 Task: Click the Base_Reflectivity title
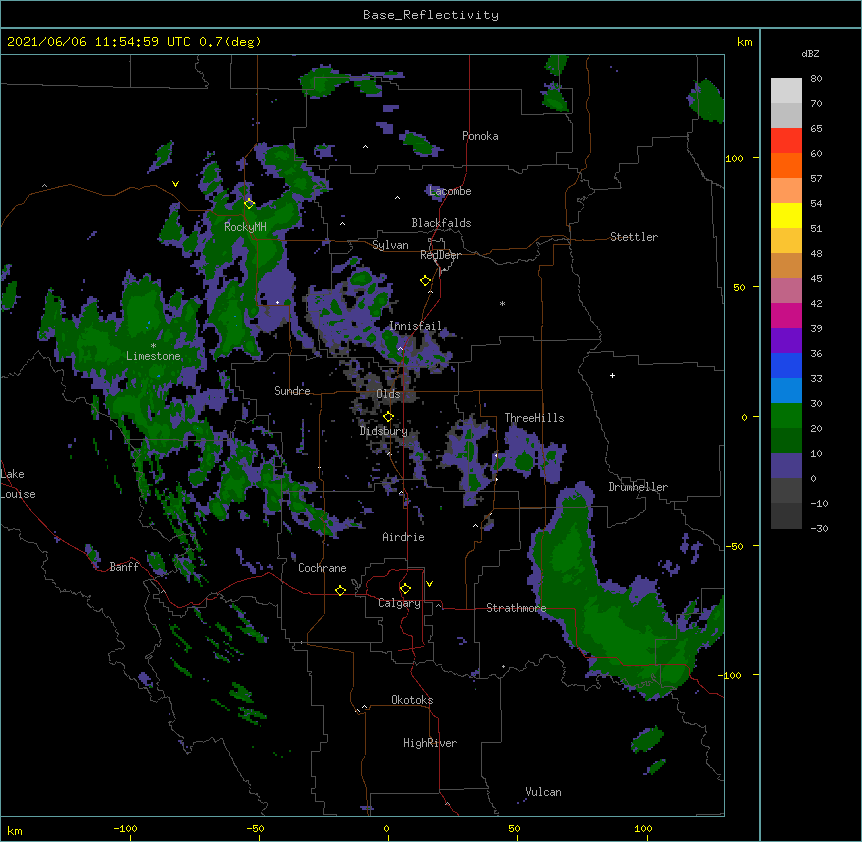coord(431,15)
